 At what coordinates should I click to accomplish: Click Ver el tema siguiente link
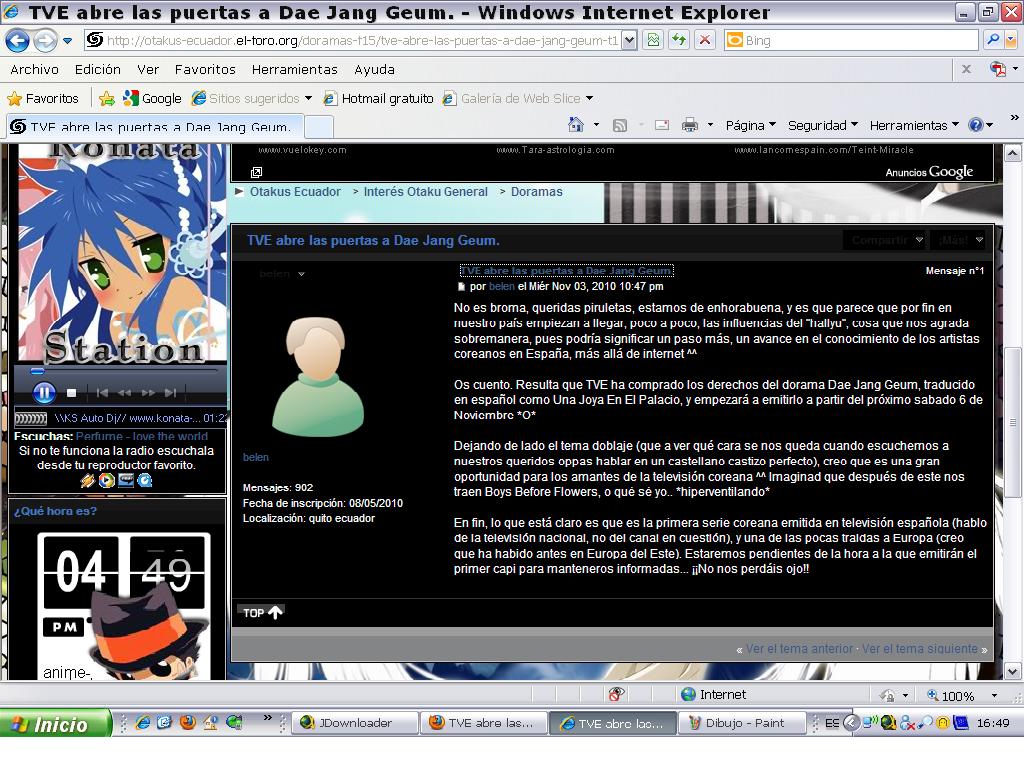(x=920, y=649)
